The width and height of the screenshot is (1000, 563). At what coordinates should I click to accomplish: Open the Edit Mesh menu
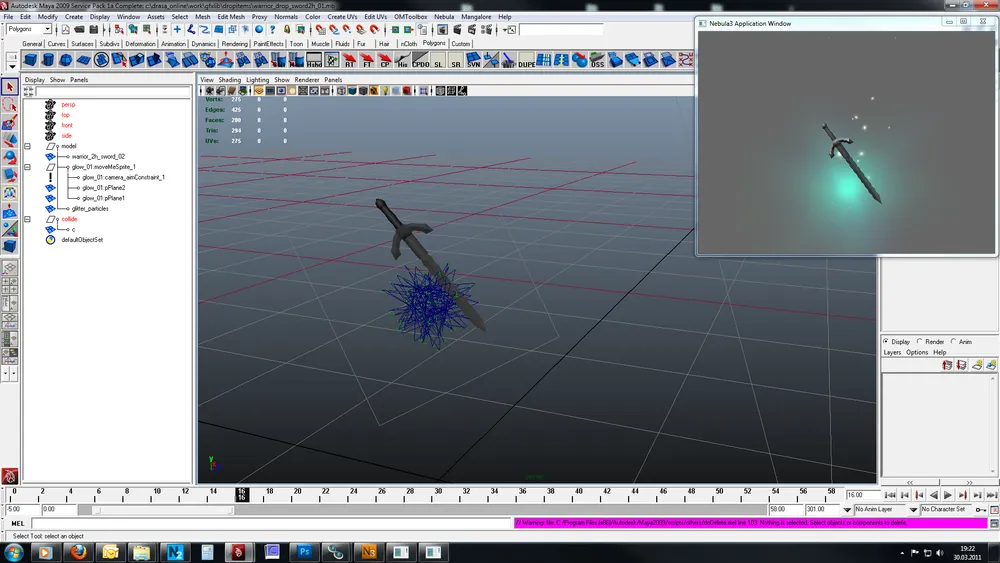pos(231,17)
